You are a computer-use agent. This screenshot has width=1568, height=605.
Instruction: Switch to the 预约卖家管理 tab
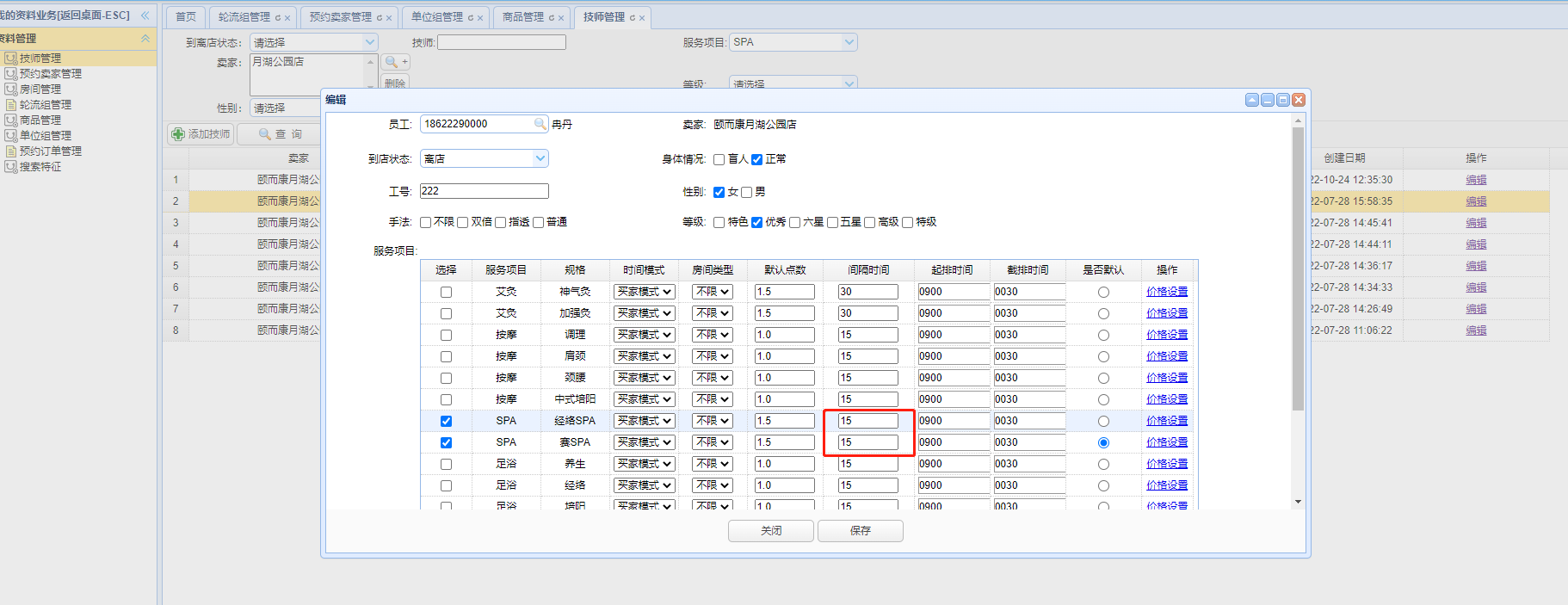point(341,17)
